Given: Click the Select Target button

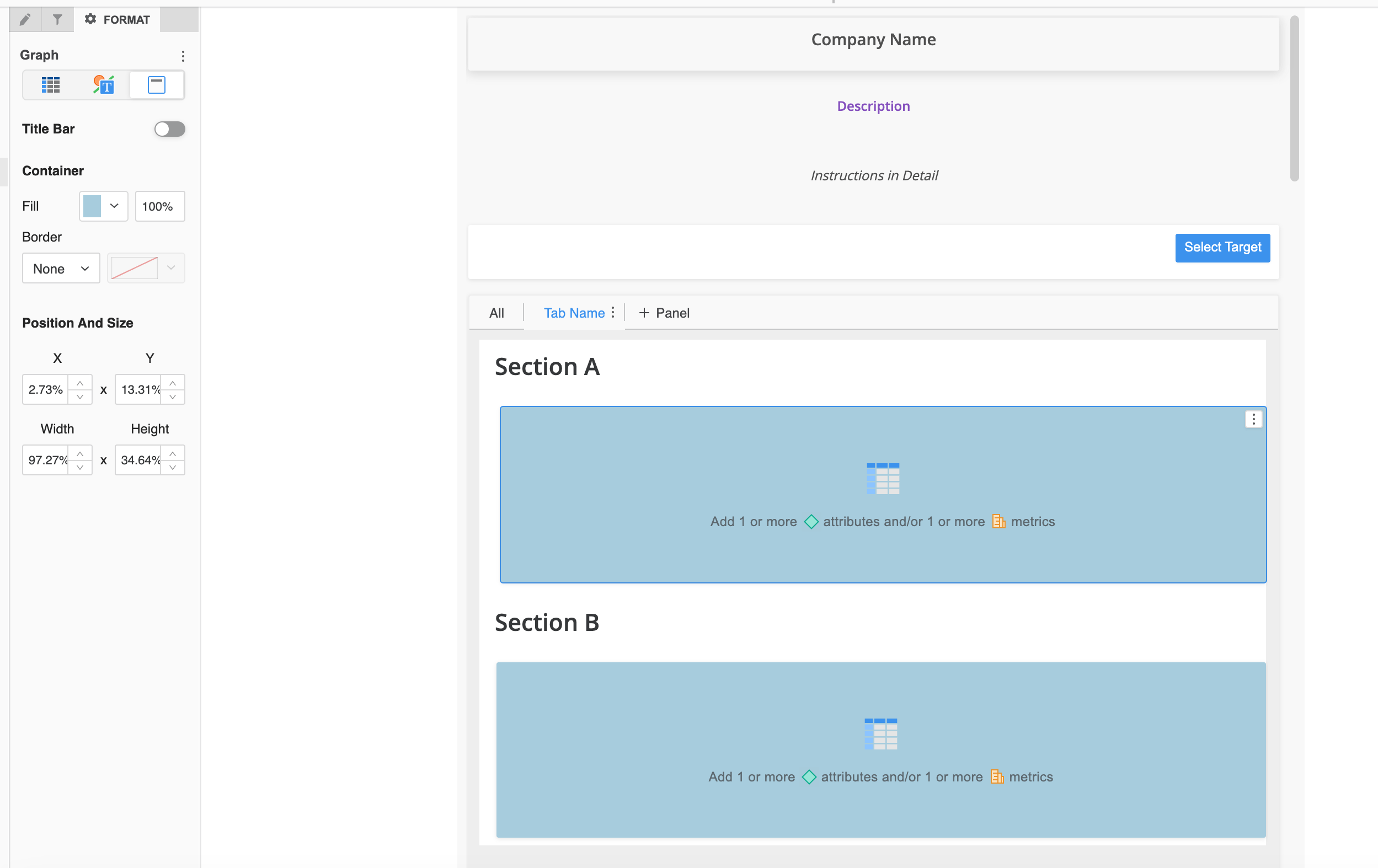Looking at the screenshot, I should point(1222,248).
